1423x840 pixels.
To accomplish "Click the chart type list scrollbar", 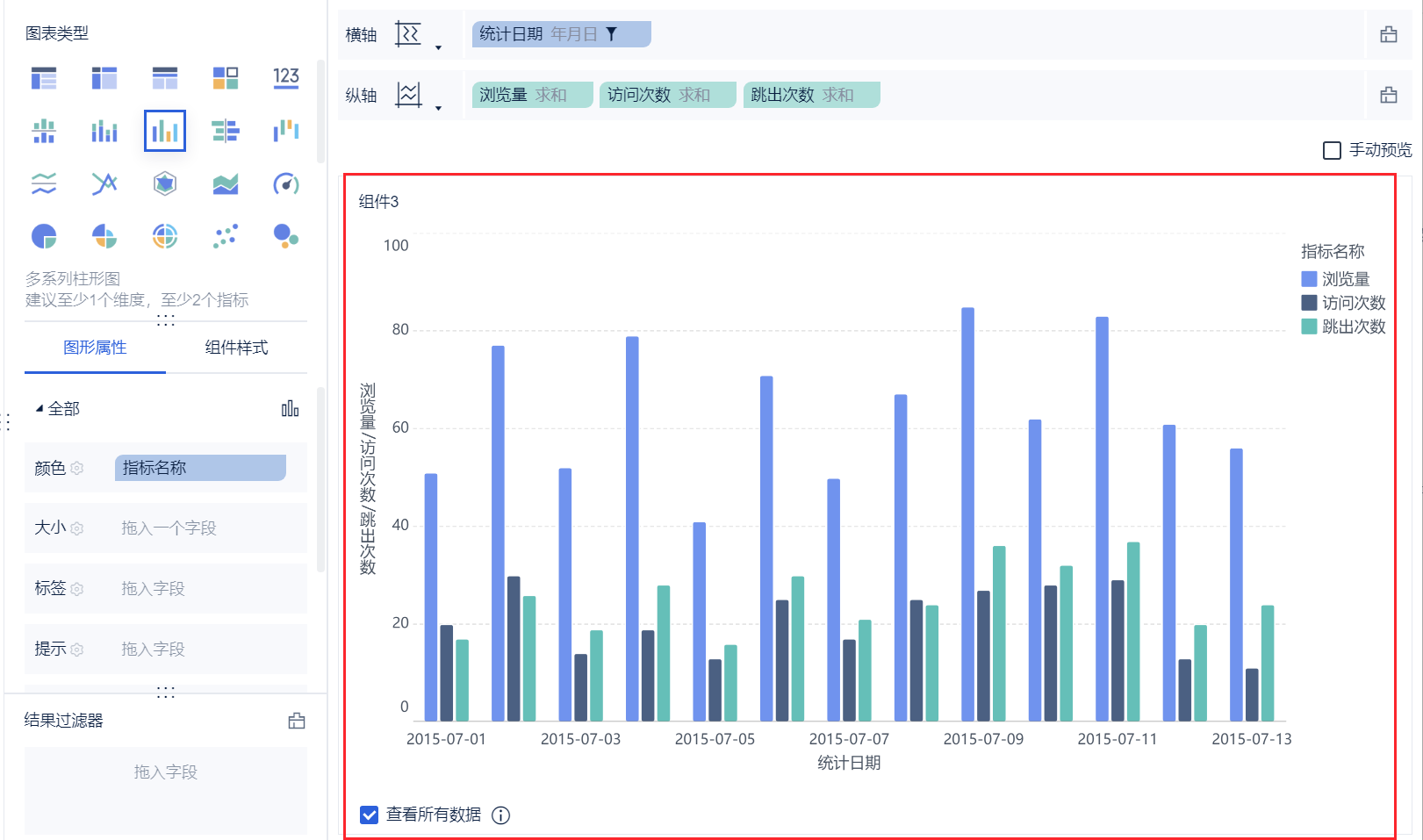I will (321, 111).
